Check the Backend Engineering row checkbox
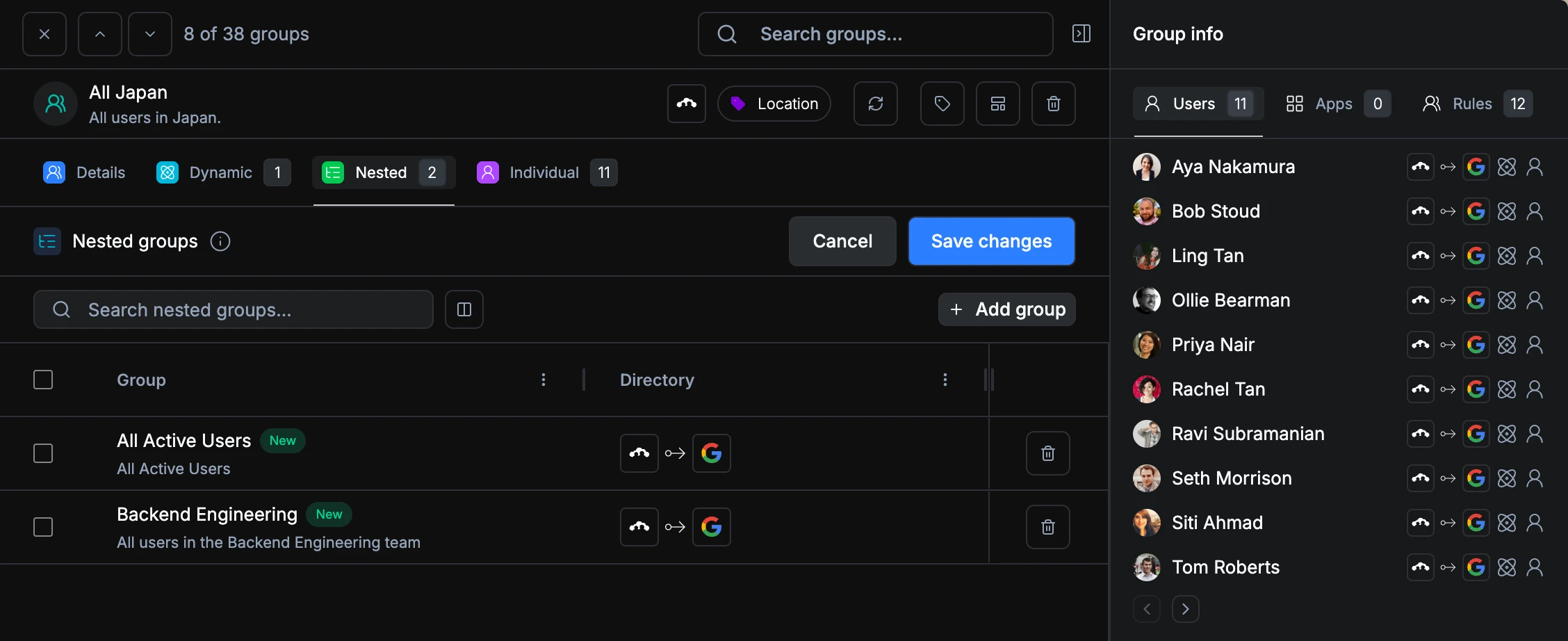The height and width of the screenshot is (641, 1568). [43, 526]
